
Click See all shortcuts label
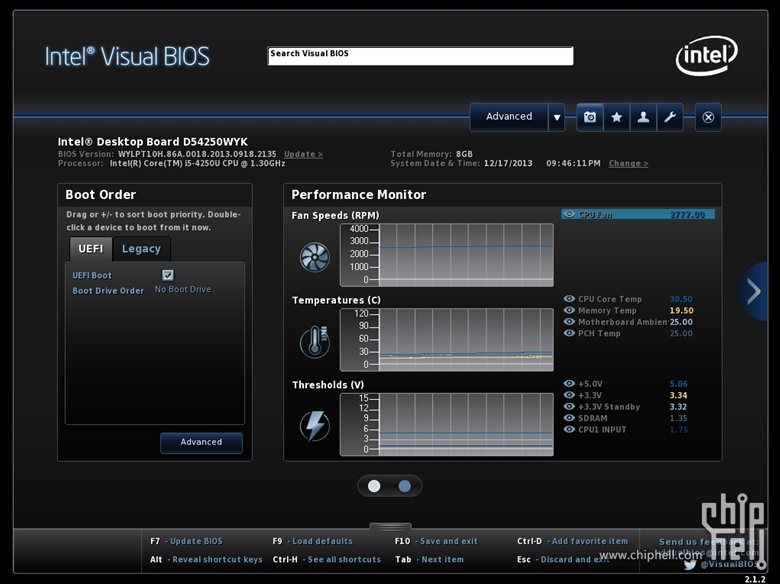[x=344, y=560]
